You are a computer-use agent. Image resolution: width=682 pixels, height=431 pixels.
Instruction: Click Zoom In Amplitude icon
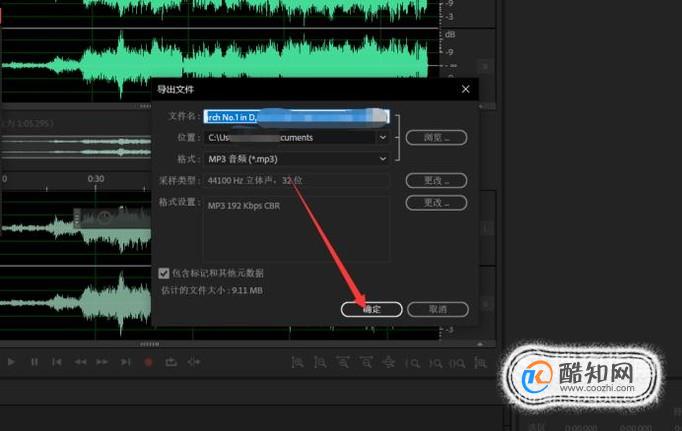[x=298, y=362]
